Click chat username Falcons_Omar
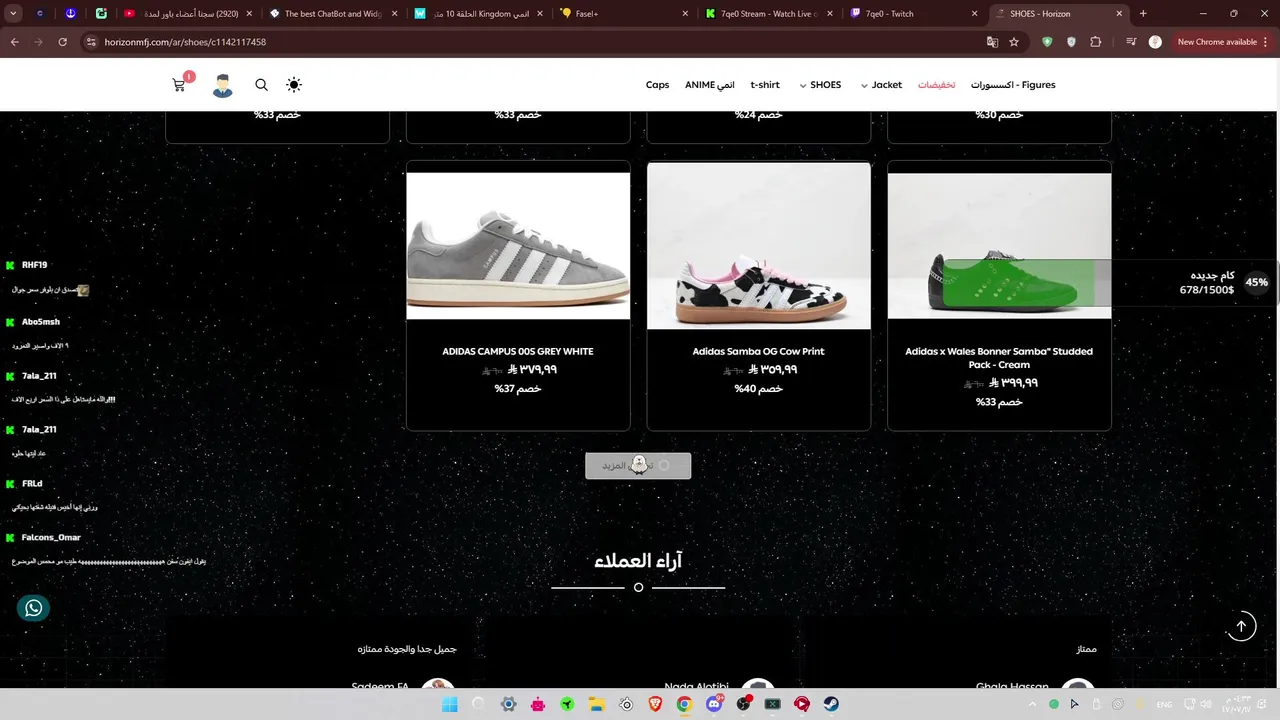 51,538
